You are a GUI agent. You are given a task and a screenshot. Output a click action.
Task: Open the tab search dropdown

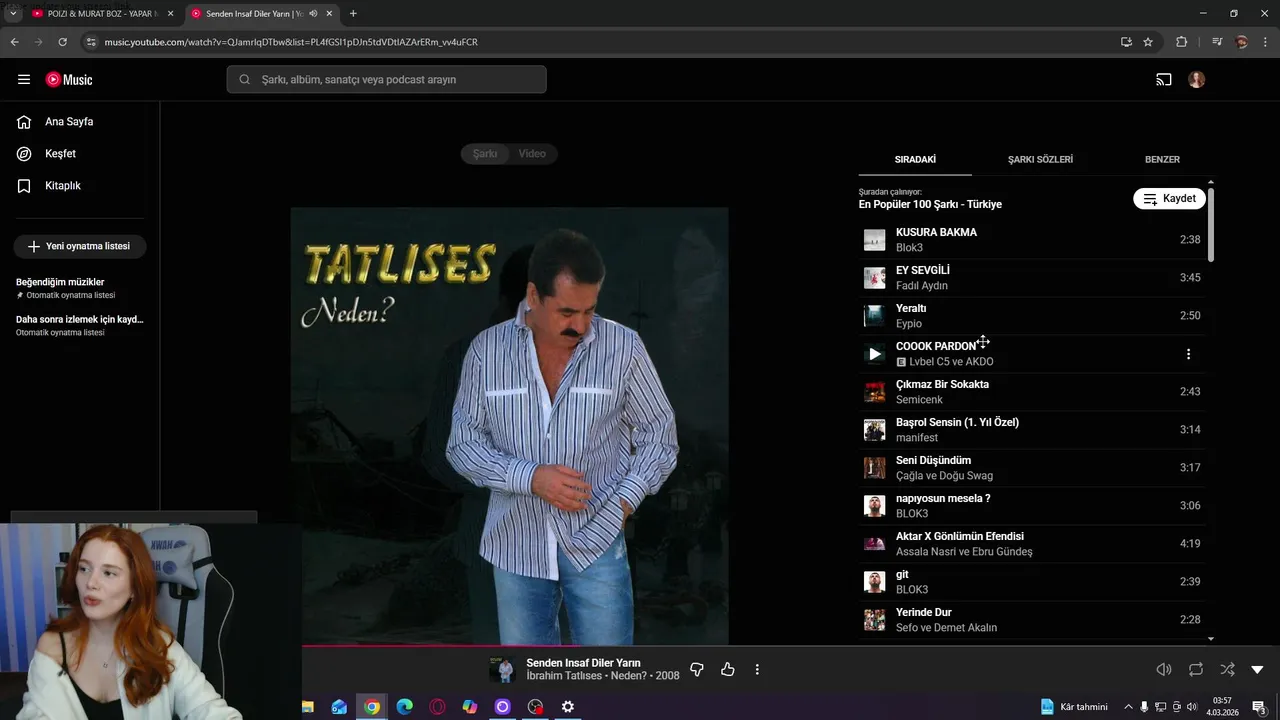(13, 14)
